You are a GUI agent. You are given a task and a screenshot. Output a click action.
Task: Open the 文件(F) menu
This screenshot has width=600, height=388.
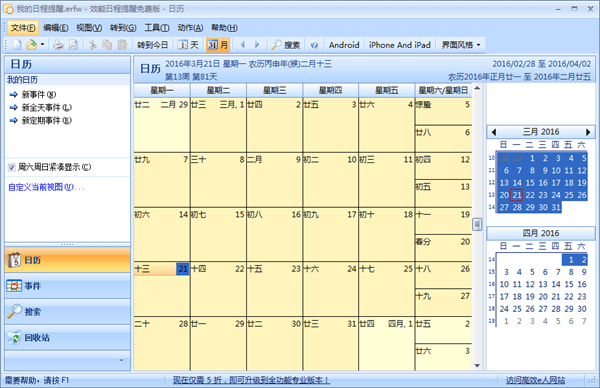tap(23, 28)
